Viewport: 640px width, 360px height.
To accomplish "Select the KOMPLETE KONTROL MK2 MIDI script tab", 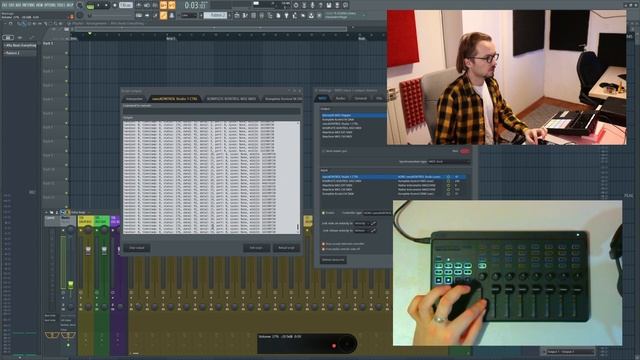I will click(231, 99).
